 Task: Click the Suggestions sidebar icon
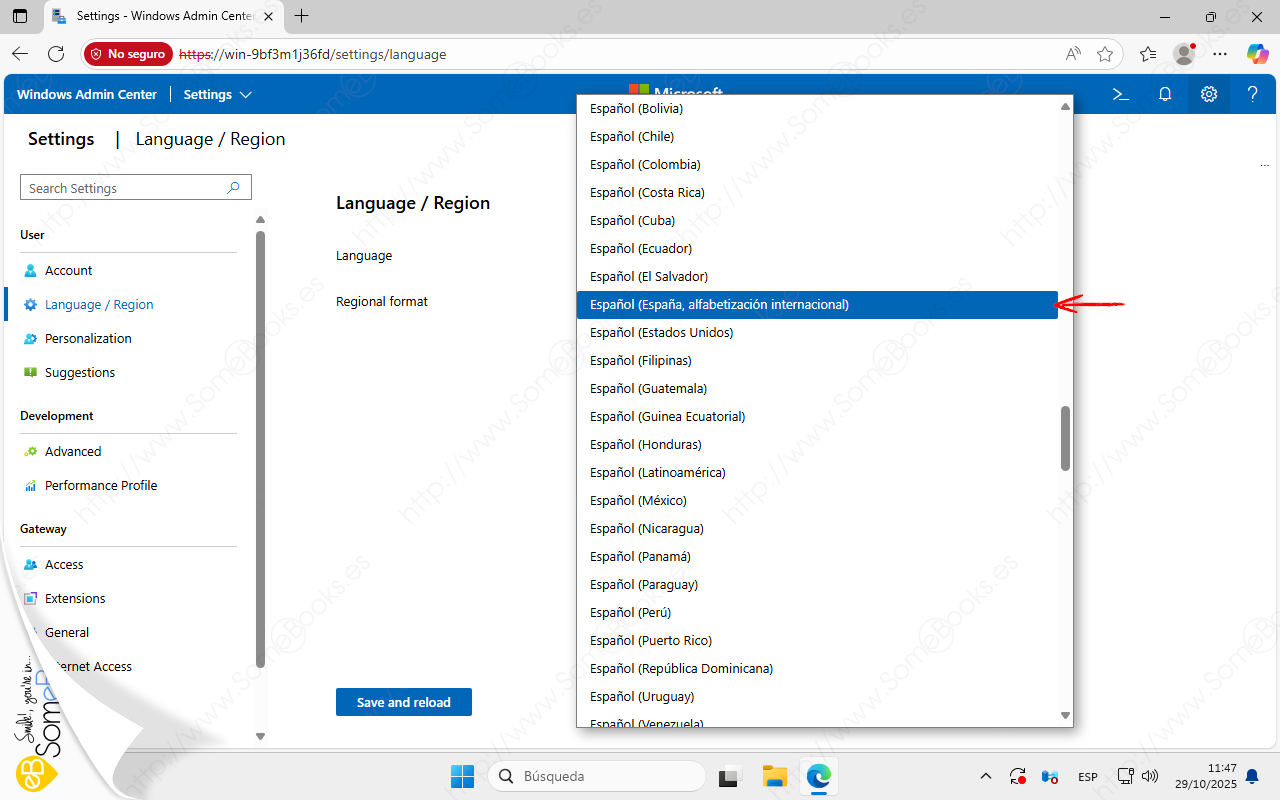[30, 372]
